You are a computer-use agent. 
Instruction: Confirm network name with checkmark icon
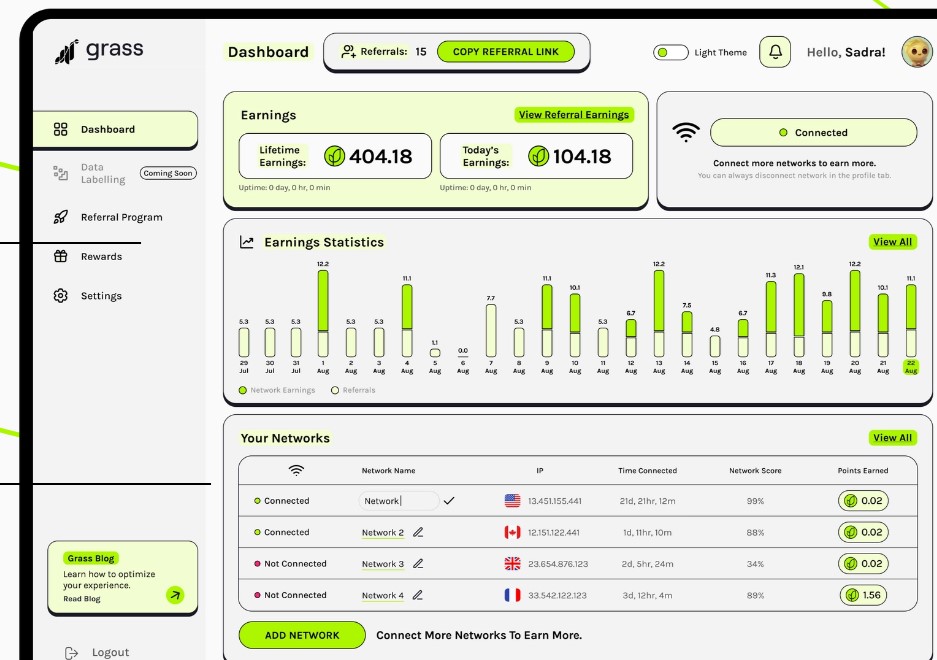coord(449,500)
